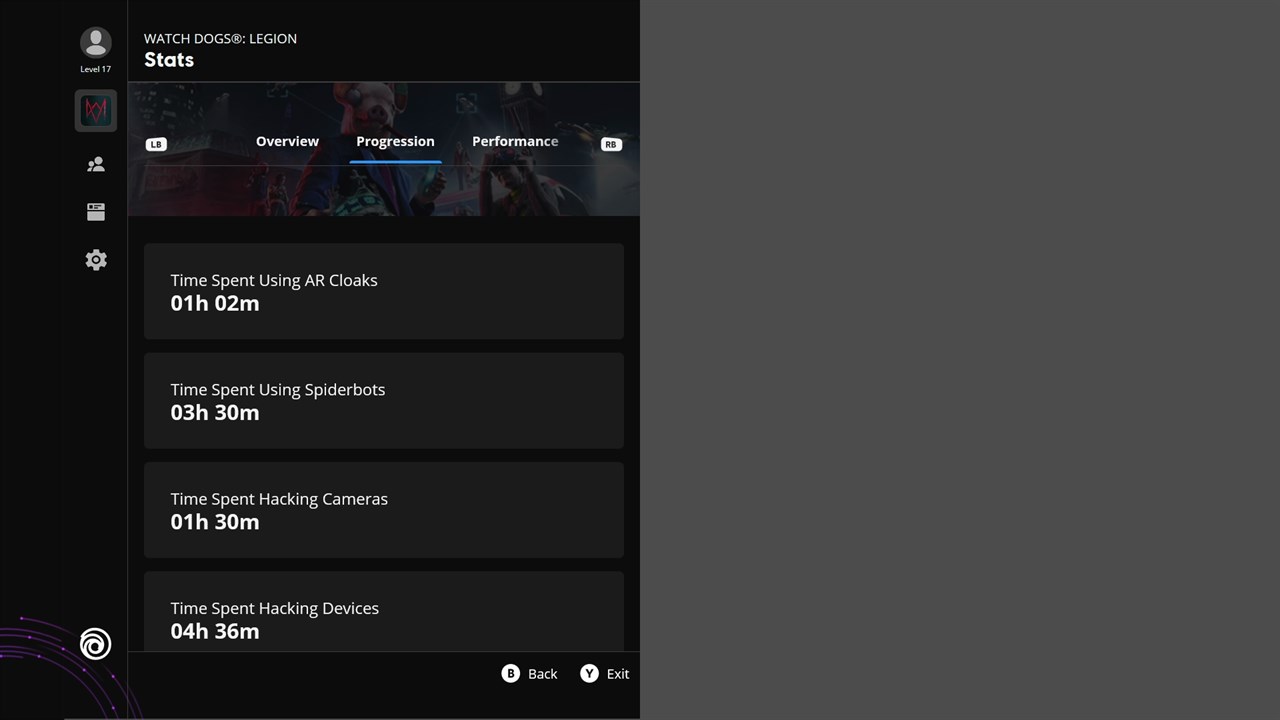Click the B button icon
The width and height of the screenshot is (1280, 720).
click(511, 674)
